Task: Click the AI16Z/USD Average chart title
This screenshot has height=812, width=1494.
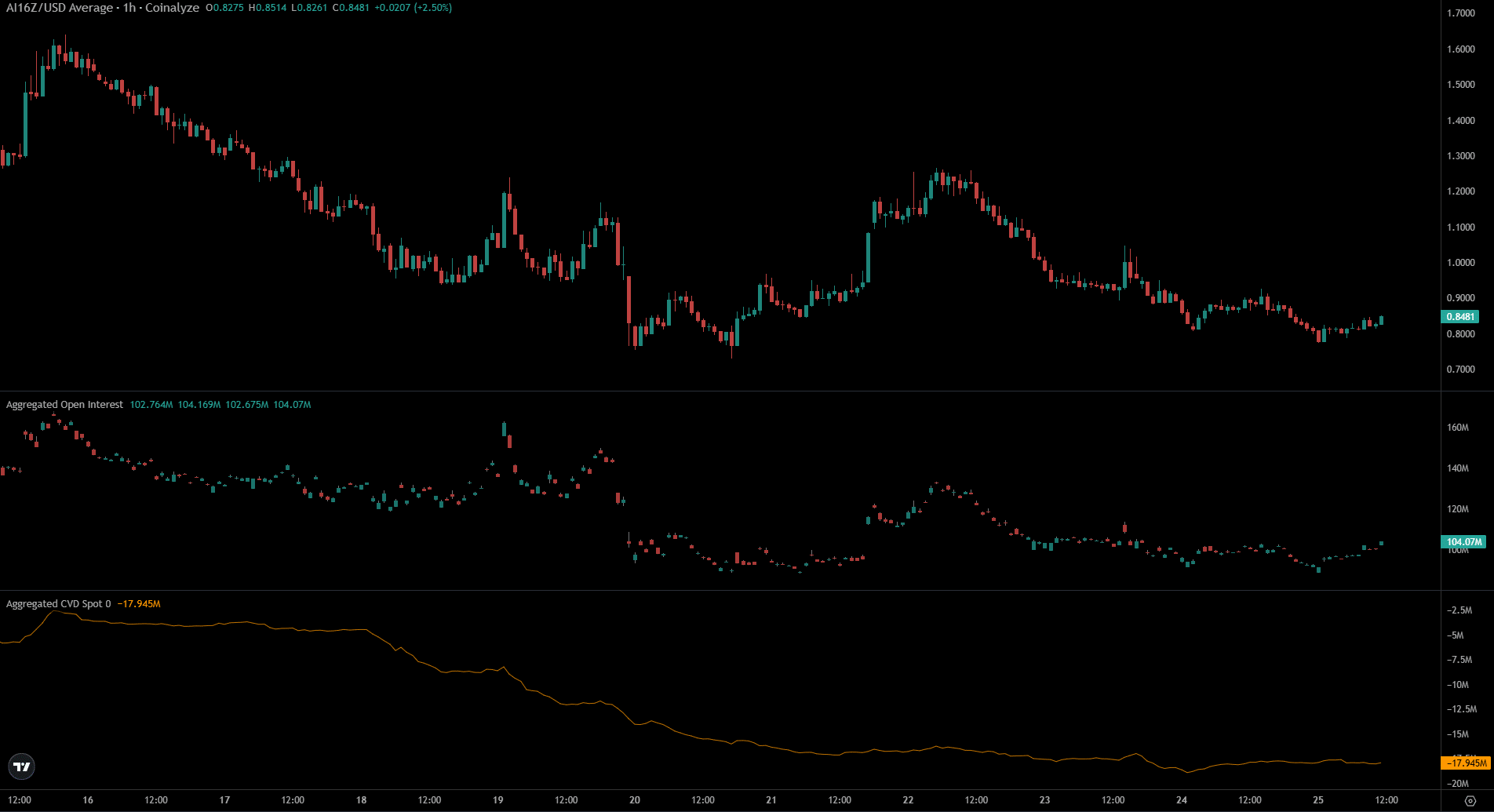Action: click(x=59, y=8)
